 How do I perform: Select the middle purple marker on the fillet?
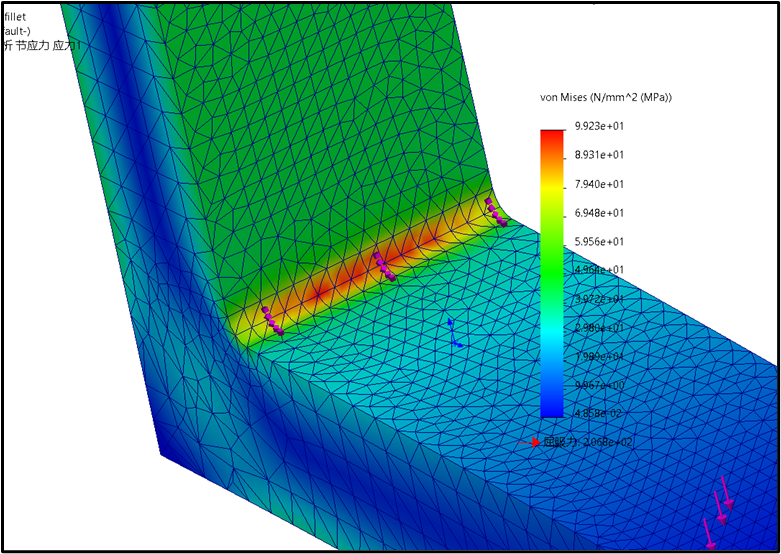[x=384, y=266]
